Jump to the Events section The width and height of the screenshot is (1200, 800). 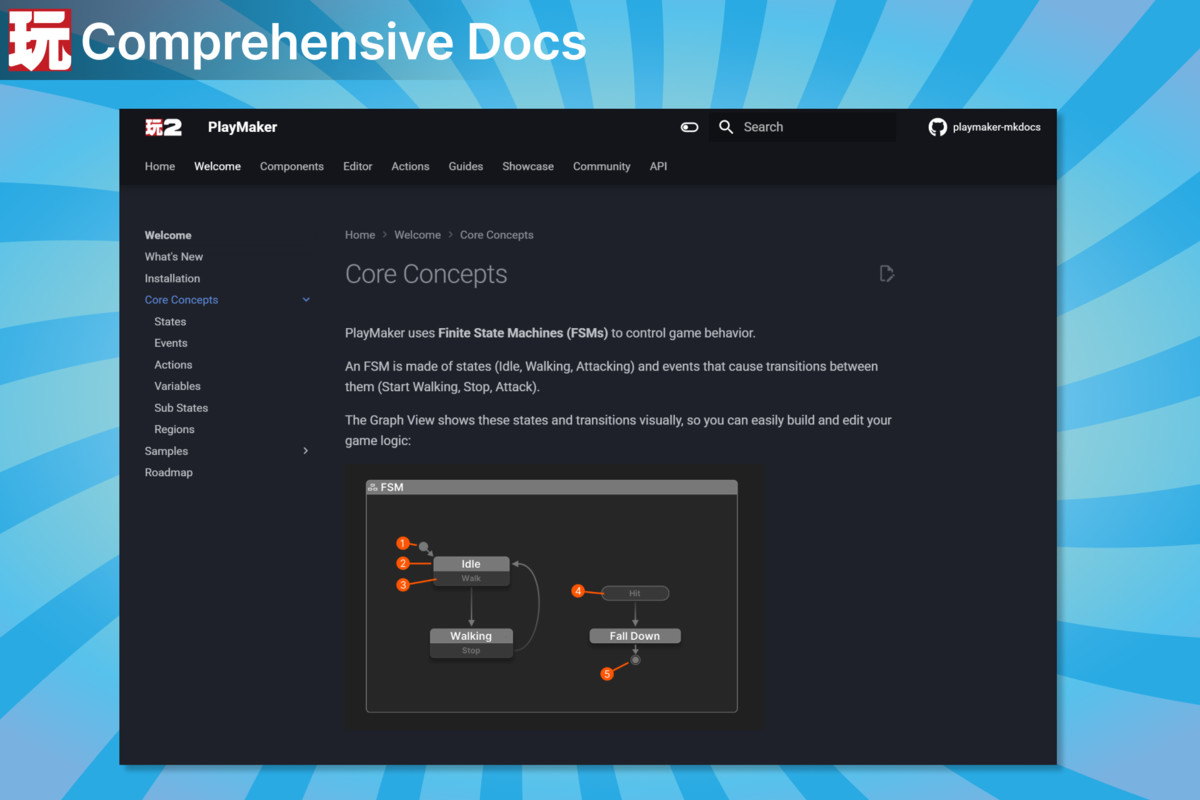coord(171,343)
